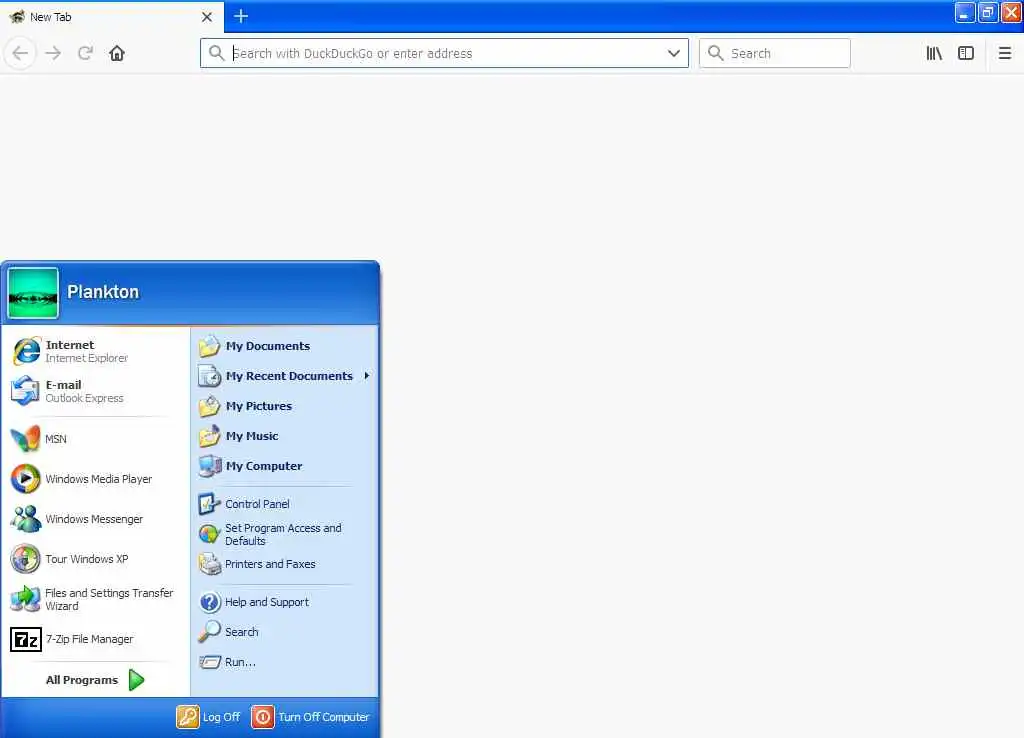Select the New Tab tab

coord(112,17)
